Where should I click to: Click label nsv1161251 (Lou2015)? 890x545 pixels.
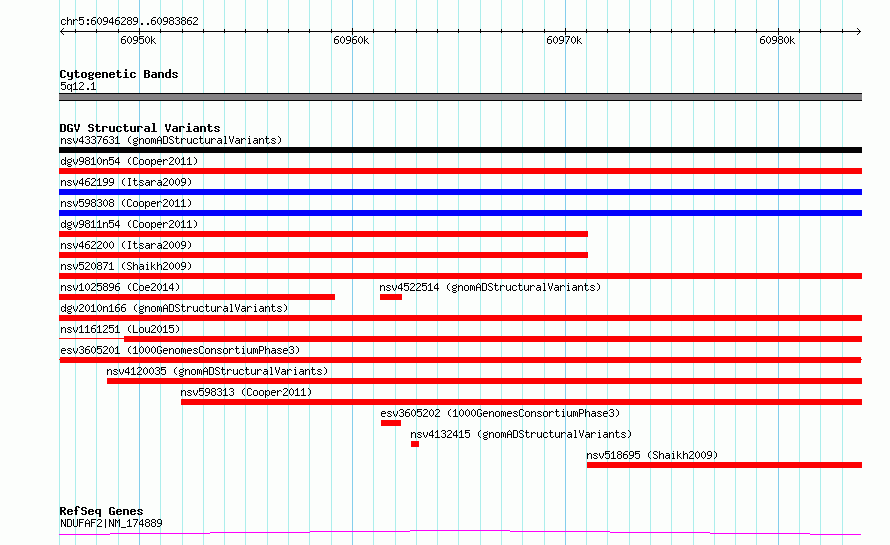pyautogui.click(x=120, y=329)
